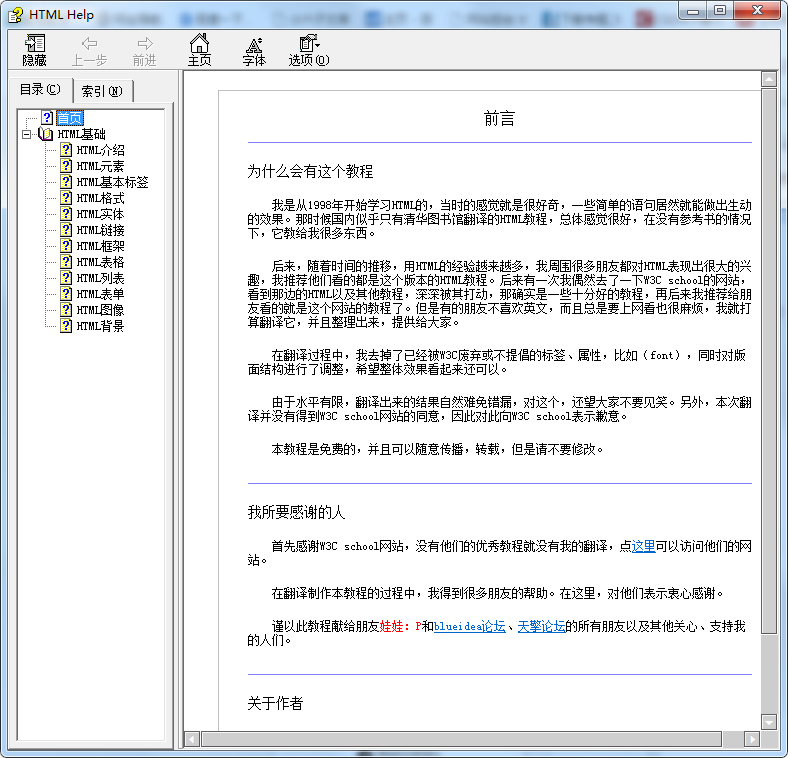Screen dimensions: 788x758
Task: Click the vertical scrollbar up arrow
Action: coord(769,79)
